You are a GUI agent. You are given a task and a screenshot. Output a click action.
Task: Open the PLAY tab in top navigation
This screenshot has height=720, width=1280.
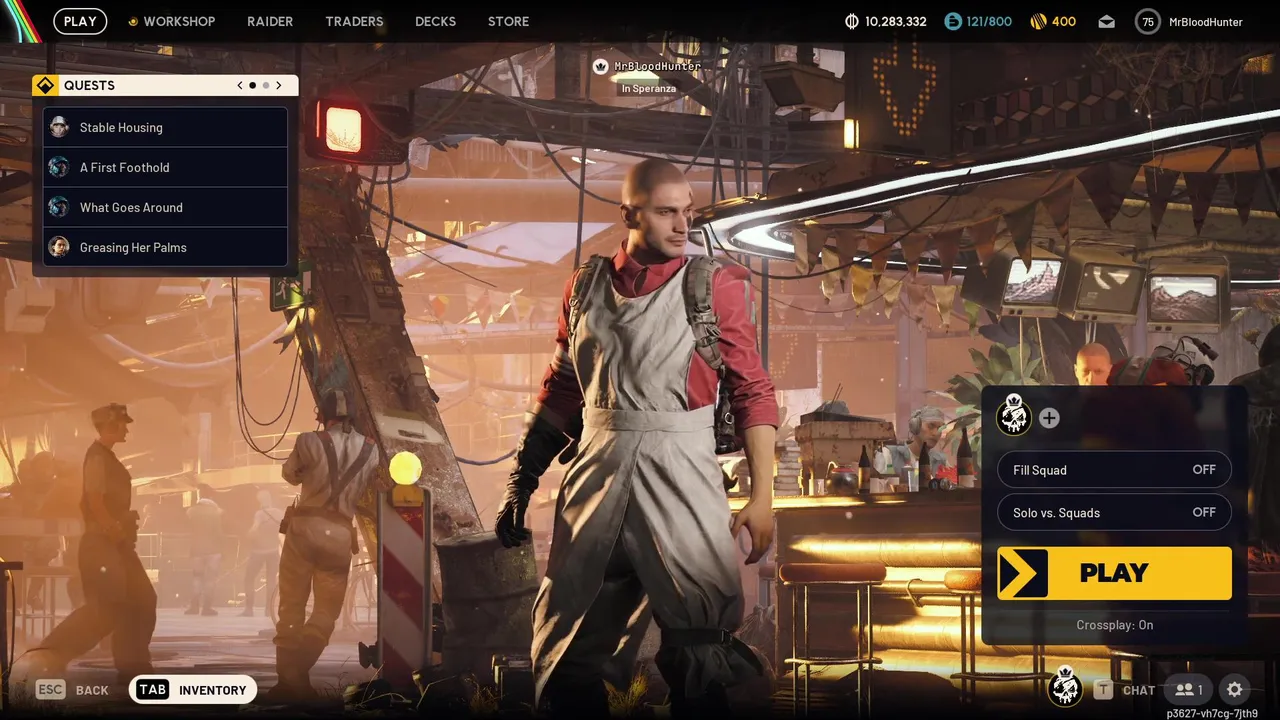pyautogui.click(x=80, y=21)
